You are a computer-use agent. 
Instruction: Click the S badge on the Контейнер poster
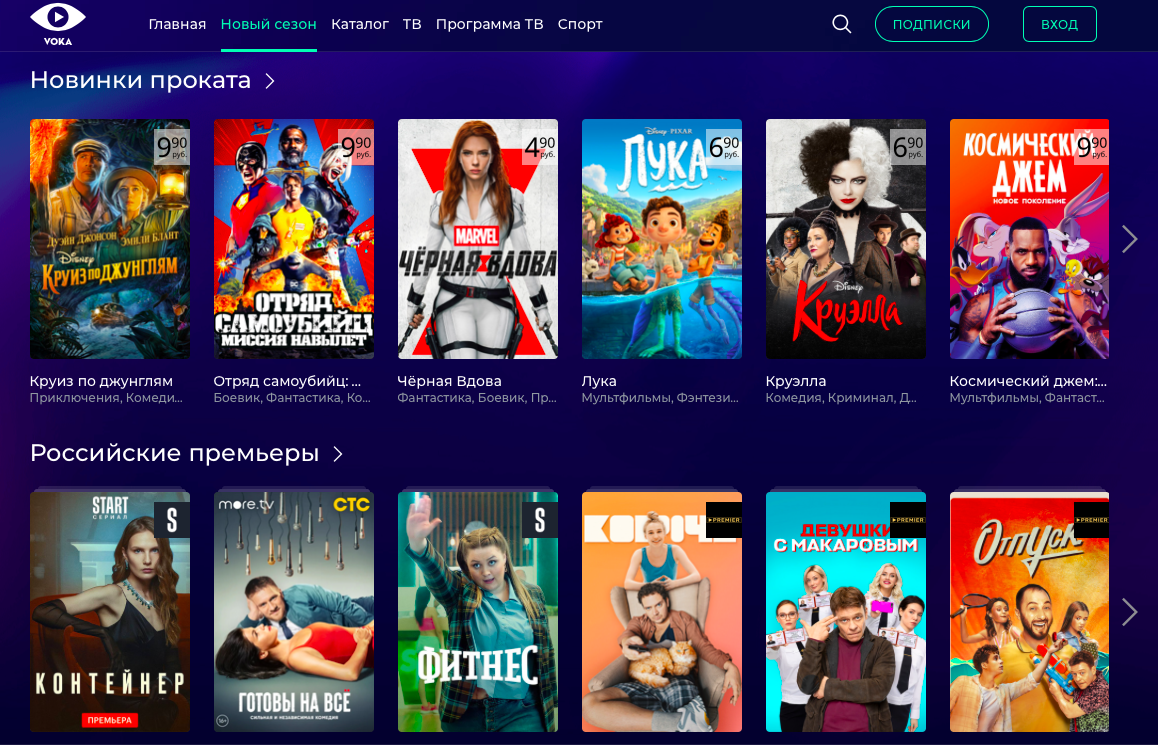(x=172, y=520)
